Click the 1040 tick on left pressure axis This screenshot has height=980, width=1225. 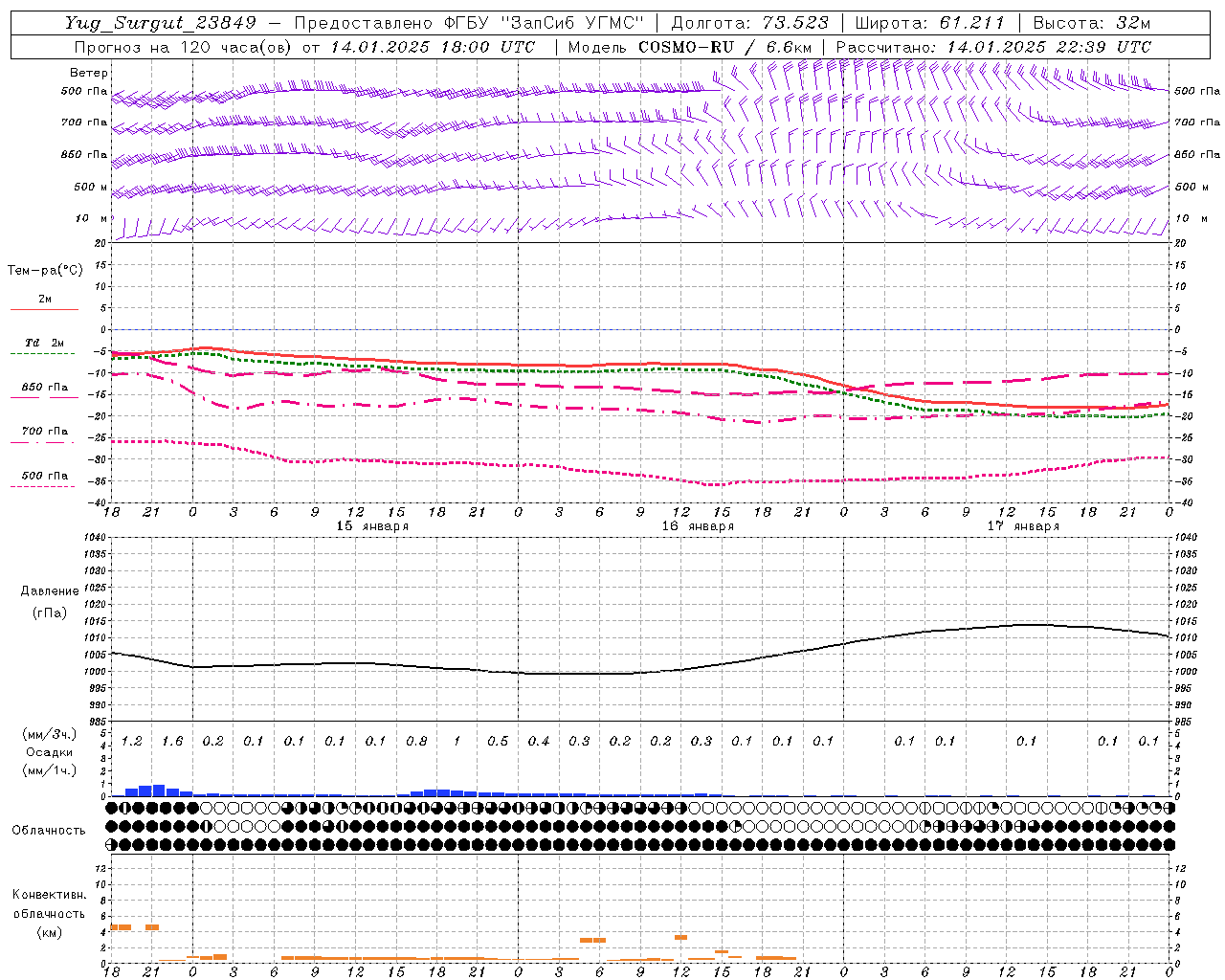point(94,538)
